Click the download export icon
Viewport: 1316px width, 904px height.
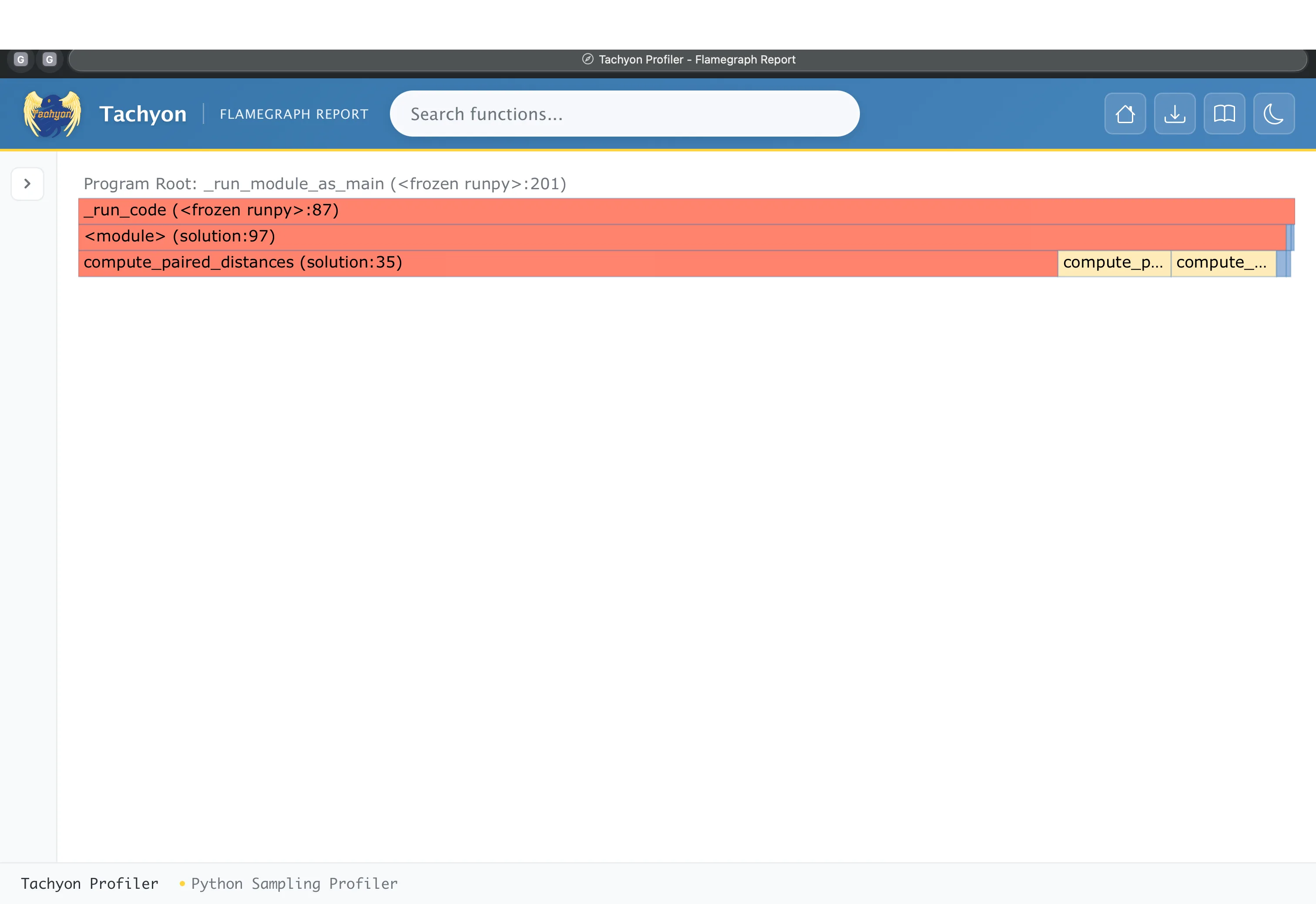[1175, 114]
